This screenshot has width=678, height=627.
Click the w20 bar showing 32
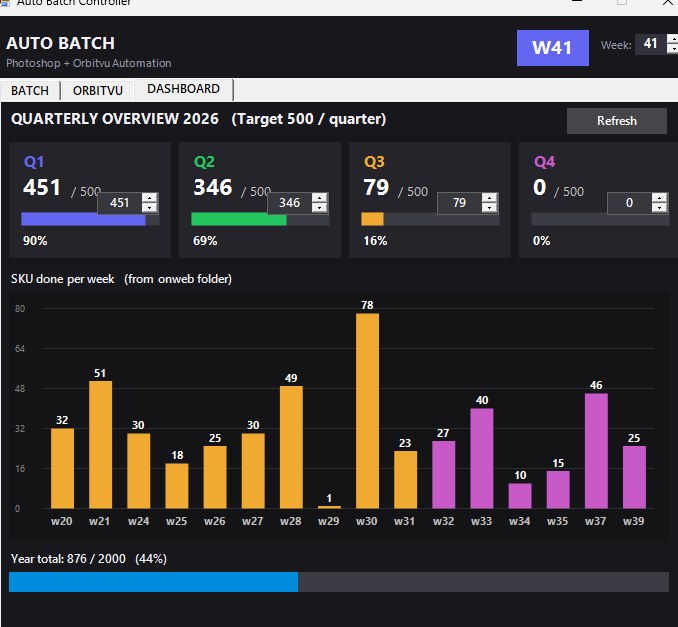[62, 468]
